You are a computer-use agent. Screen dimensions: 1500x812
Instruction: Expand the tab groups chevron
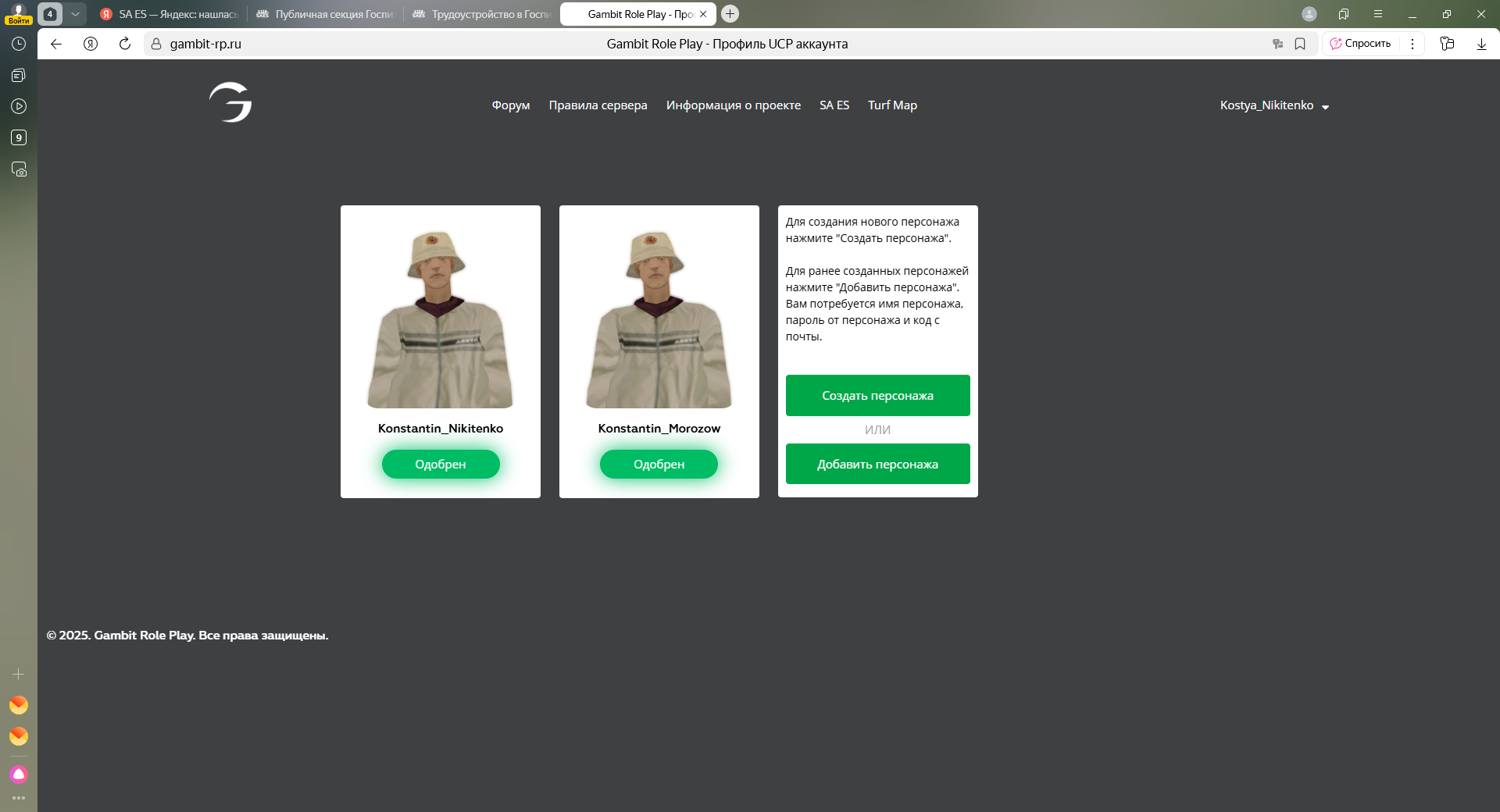(75, 14)
